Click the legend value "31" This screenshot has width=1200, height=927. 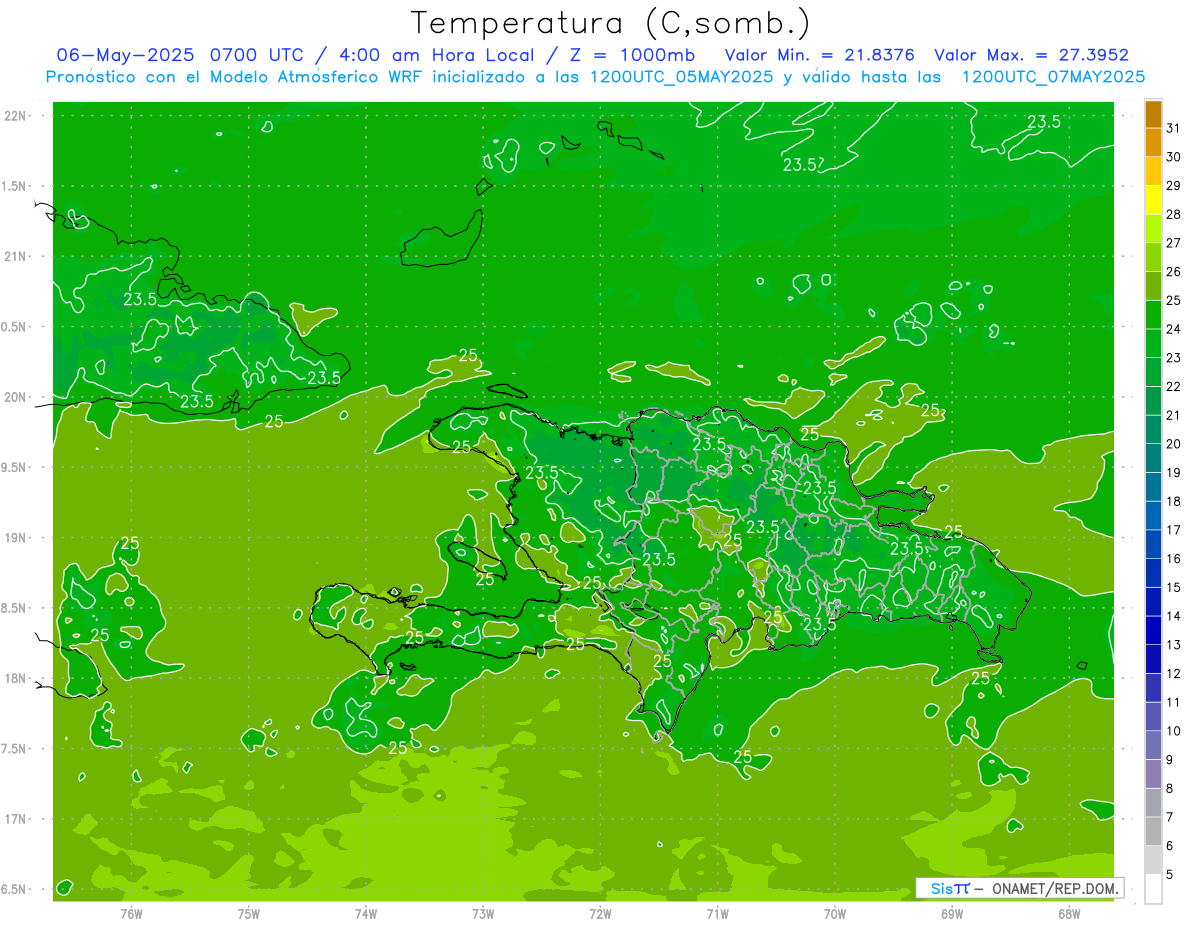(x=1174, y=128)
